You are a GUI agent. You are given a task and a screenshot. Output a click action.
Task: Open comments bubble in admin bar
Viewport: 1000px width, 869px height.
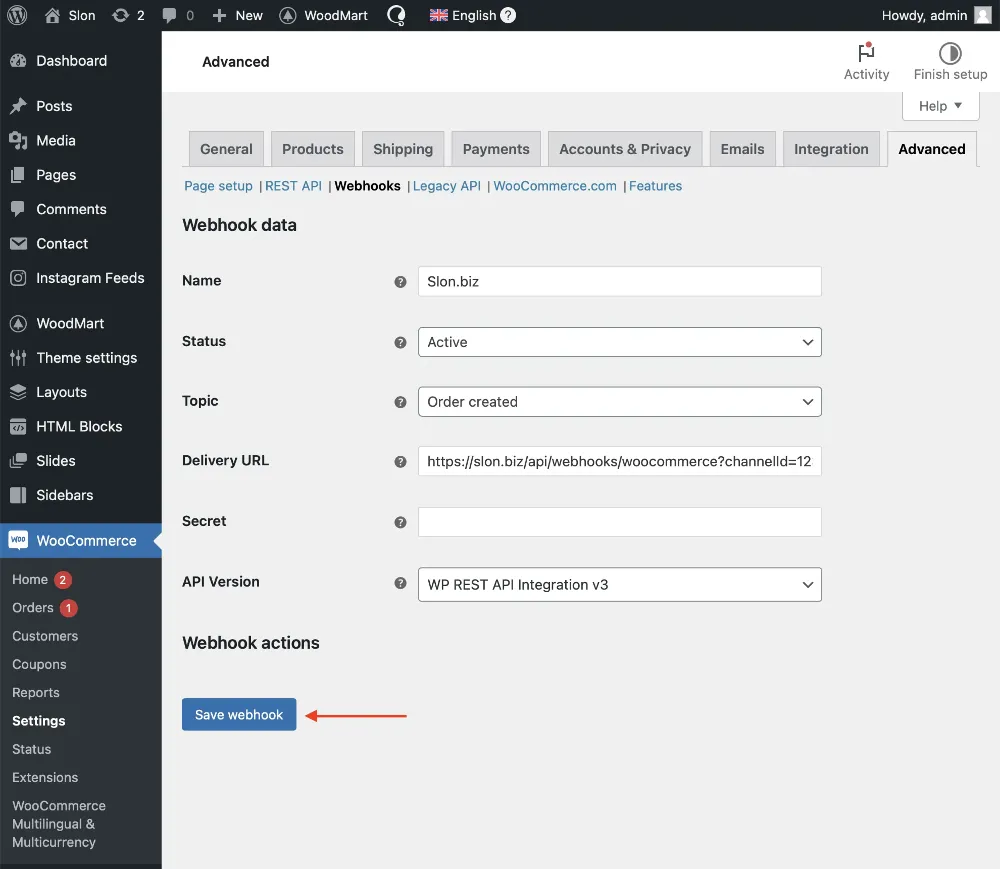[x=170, y=15]
